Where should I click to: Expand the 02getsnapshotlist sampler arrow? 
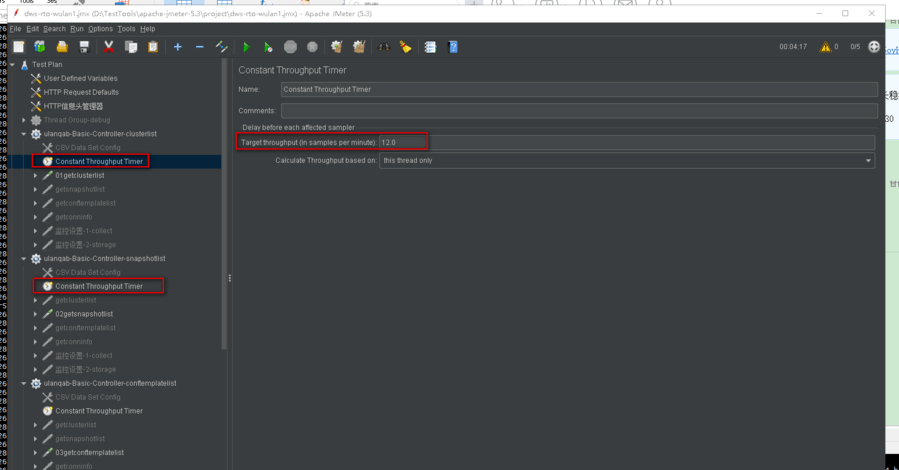36,314
